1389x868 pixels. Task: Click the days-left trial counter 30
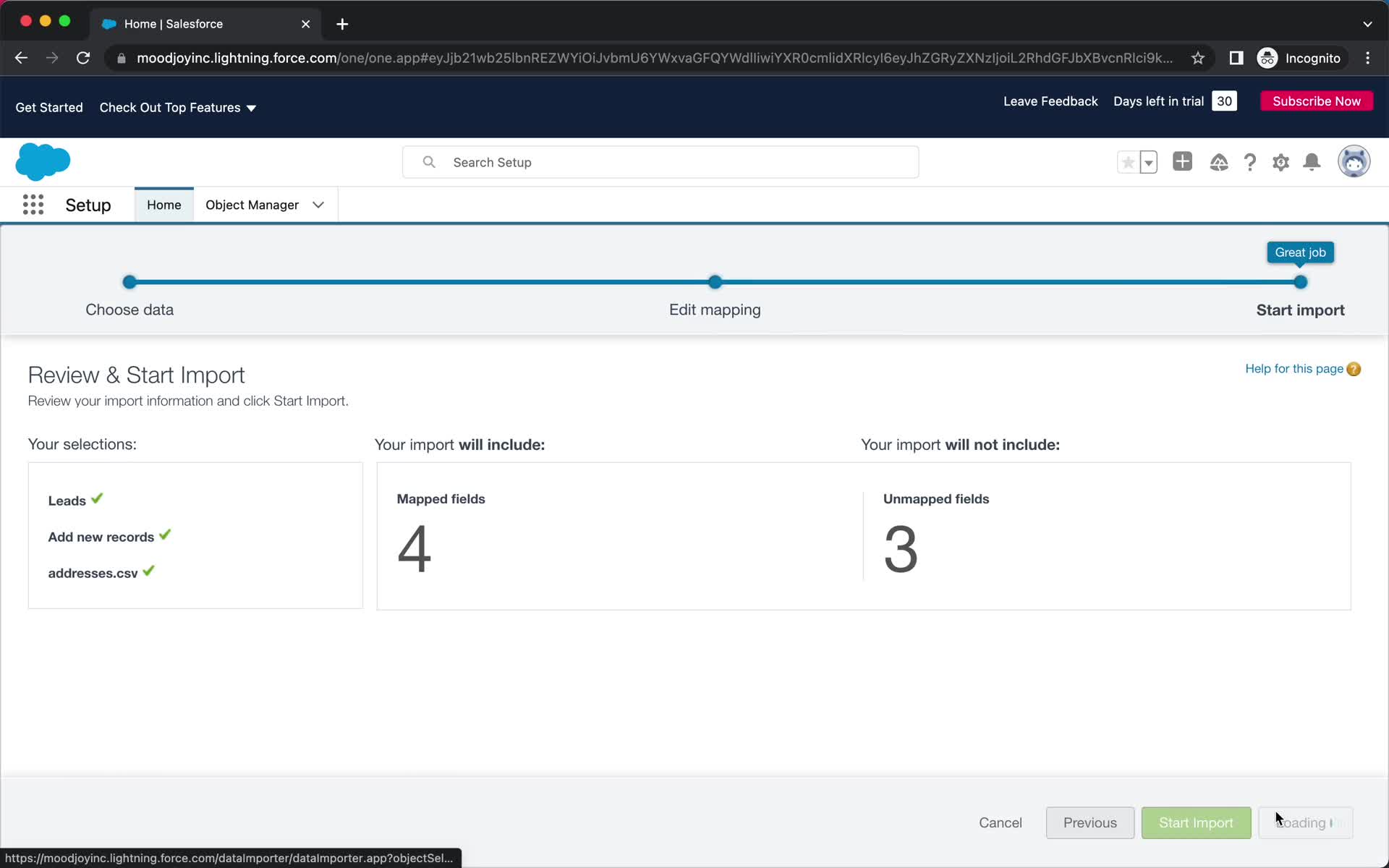pos(1224,101)
